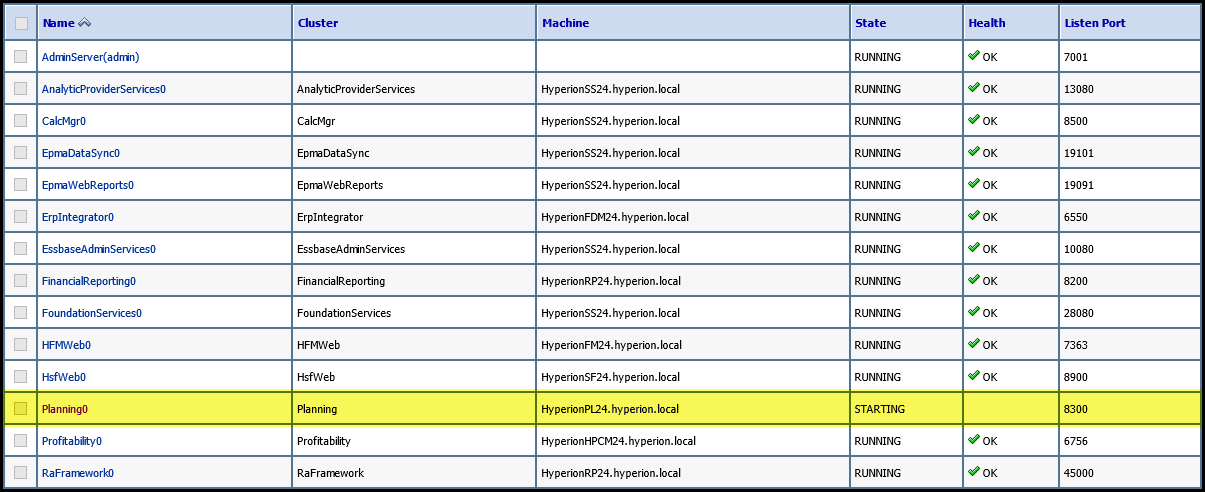Viewport: 1205px width, 492px height.
Task: Tick the EssbaseAdminServices0 checkbox
Action: (21, 249)
